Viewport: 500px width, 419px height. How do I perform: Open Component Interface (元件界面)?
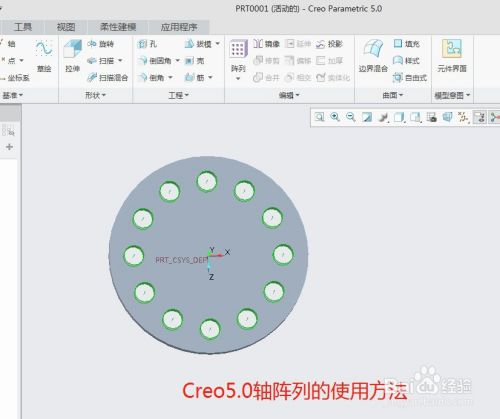tap(452, 56)
